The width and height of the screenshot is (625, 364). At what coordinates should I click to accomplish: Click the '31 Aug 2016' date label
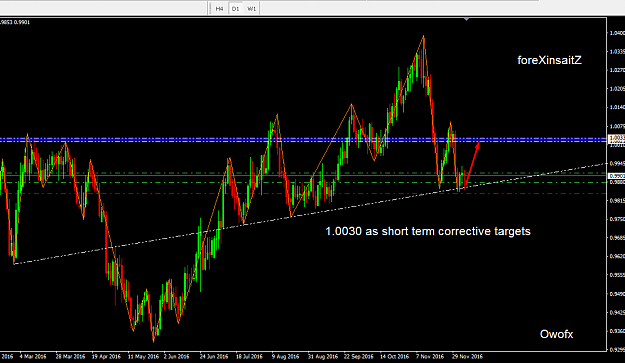coord(322,356)
